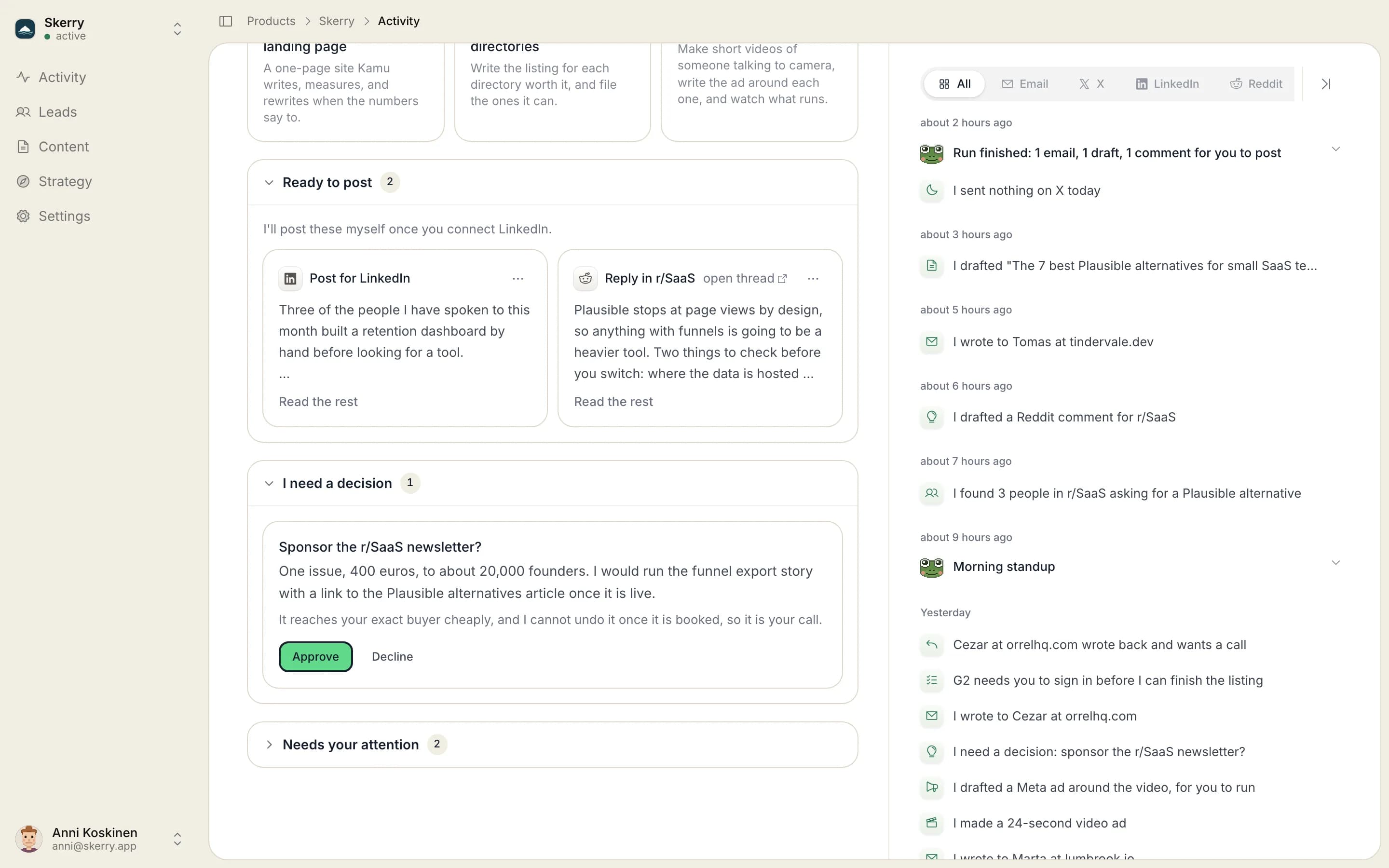The image size is (1389, 868).
Task: Click the Products breadcrumb
Action: pos(271,21)
